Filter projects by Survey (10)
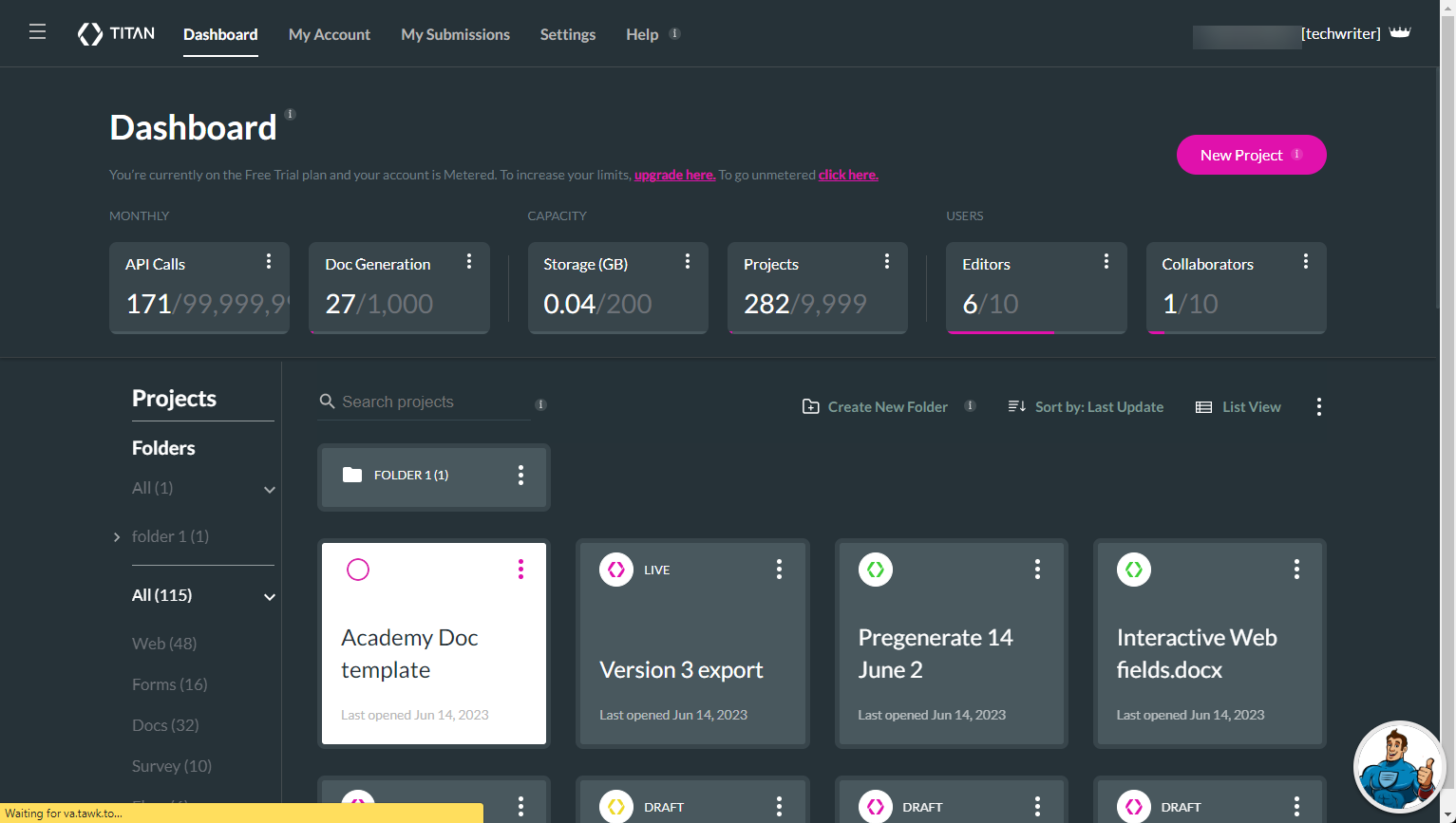 (172, 766)
